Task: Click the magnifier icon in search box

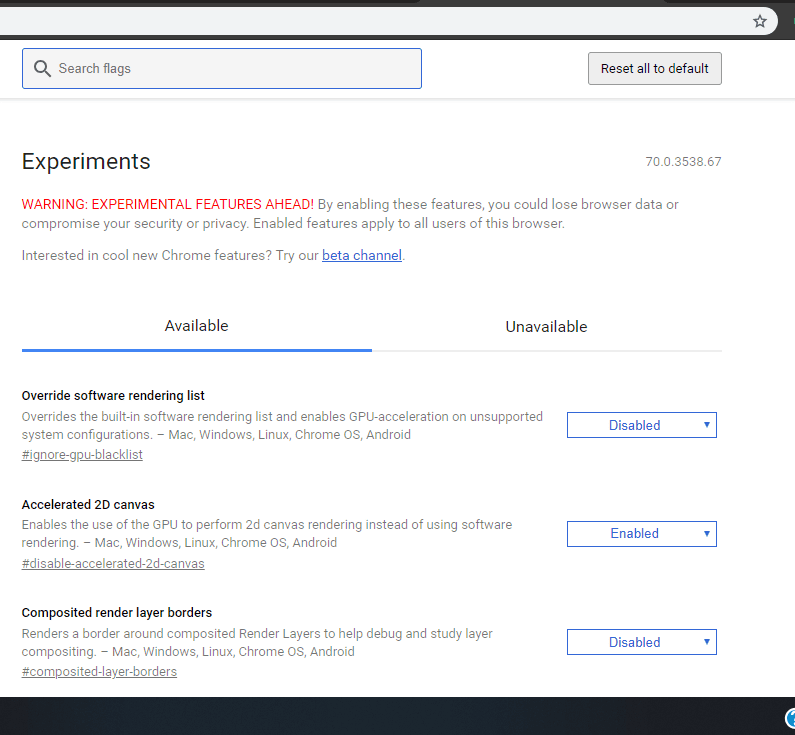Action: pos(42,68)
